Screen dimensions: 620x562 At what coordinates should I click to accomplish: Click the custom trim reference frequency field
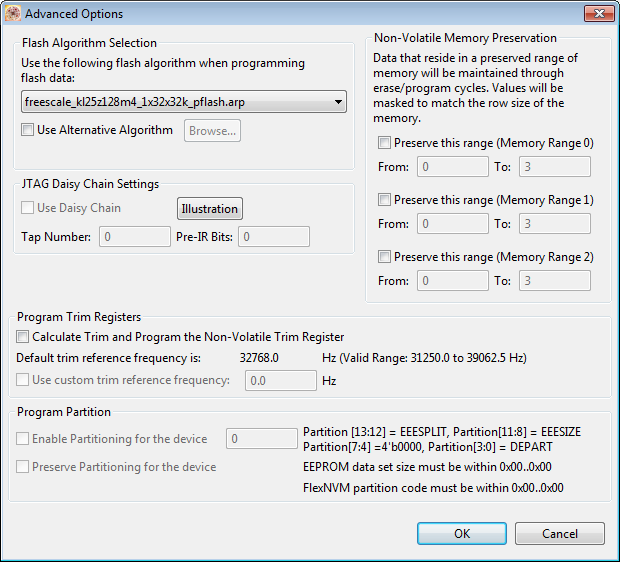280,380
